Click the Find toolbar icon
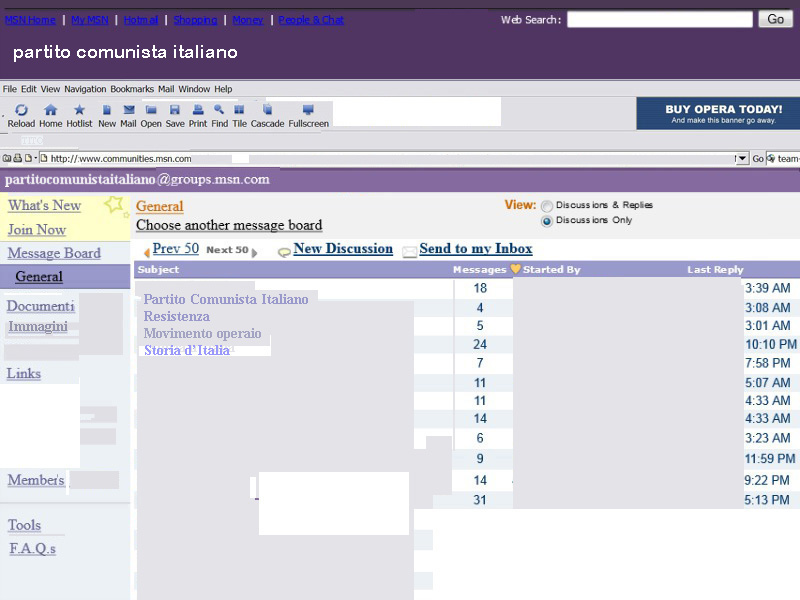 219,110
